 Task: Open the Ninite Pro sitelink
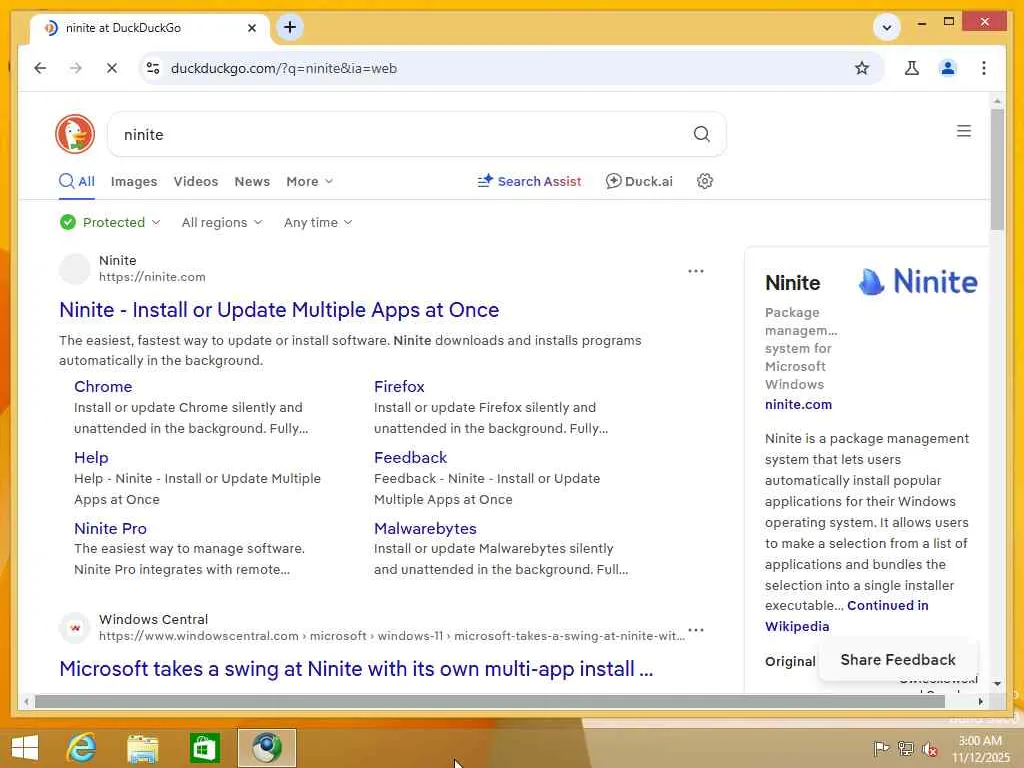click(x=110, y=528)
